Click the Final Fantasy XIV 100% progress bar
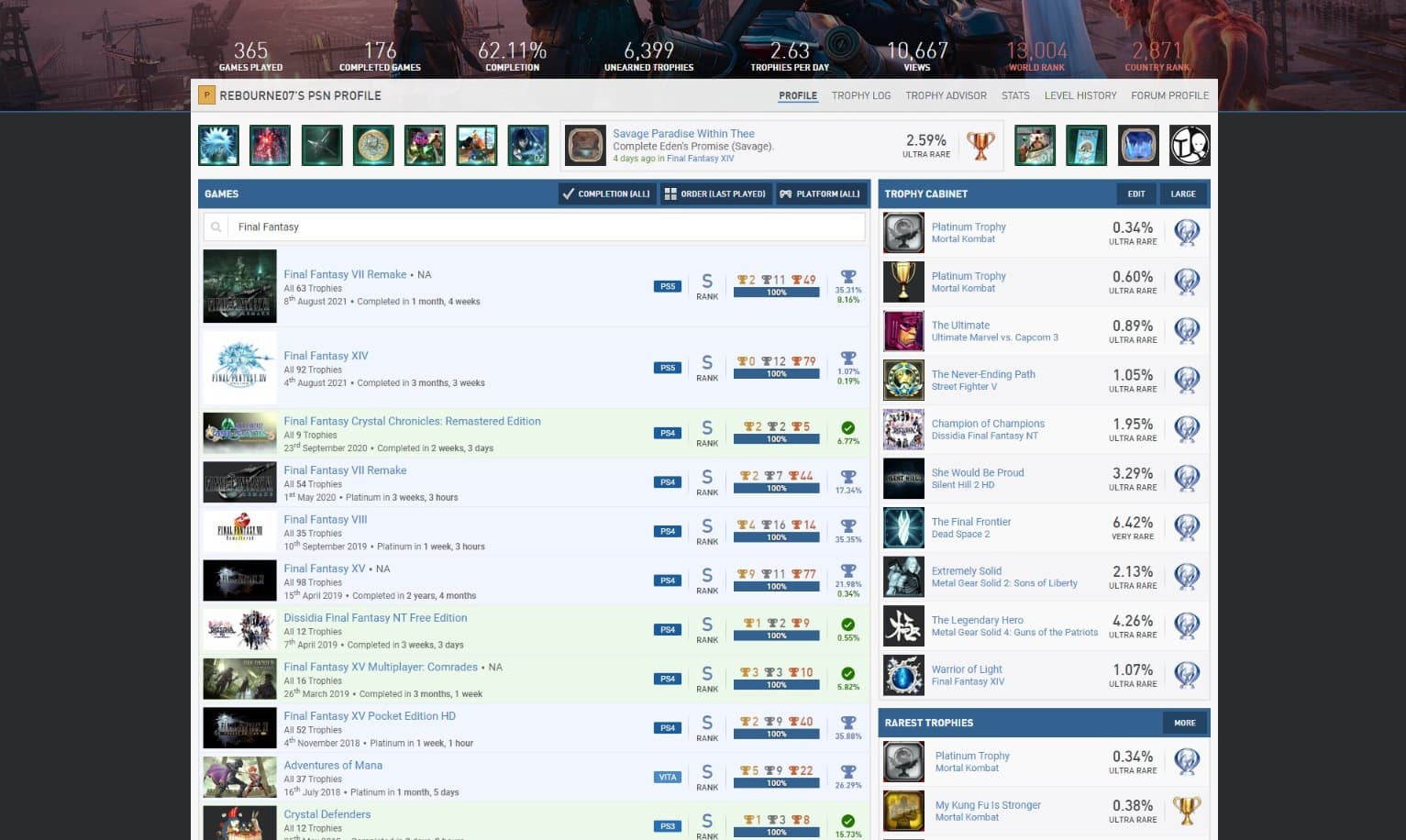 pos(776,373)
